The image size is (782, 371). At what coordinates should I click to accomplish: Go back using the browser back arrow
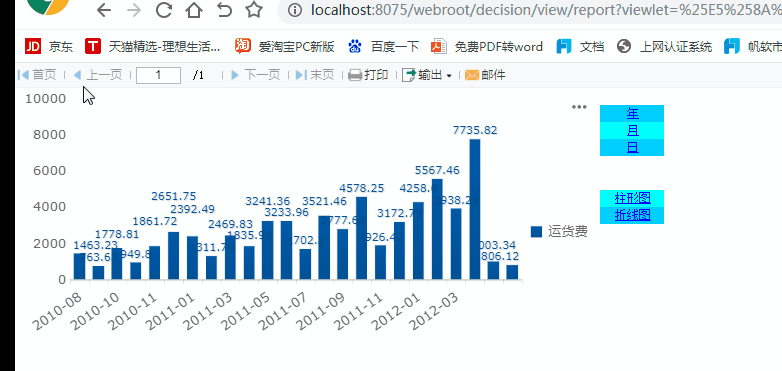coord(104,9)
